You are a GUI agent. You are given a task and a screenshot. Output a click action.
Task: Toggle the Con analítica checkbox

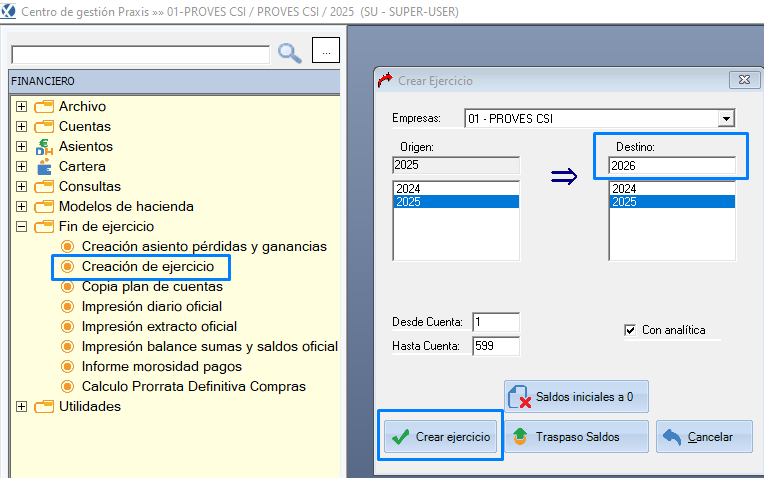click(x=630, y=330)
